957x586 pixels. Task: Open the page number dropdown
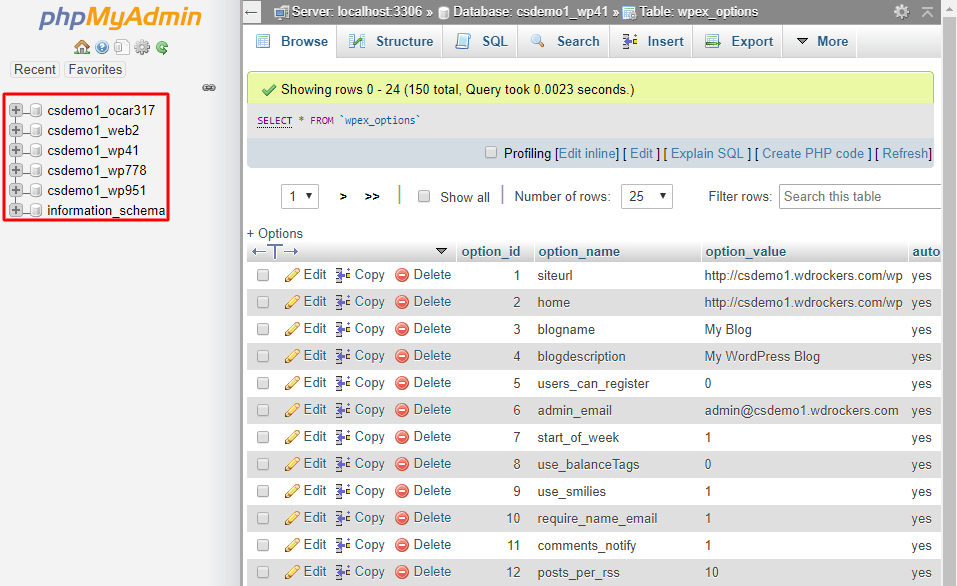click(300, 196)
